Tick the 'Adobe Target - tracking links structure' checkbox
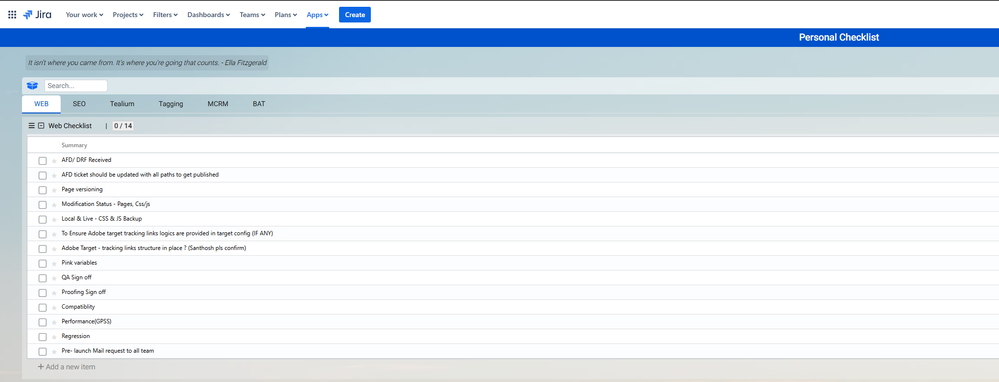 tap(43, 248)
